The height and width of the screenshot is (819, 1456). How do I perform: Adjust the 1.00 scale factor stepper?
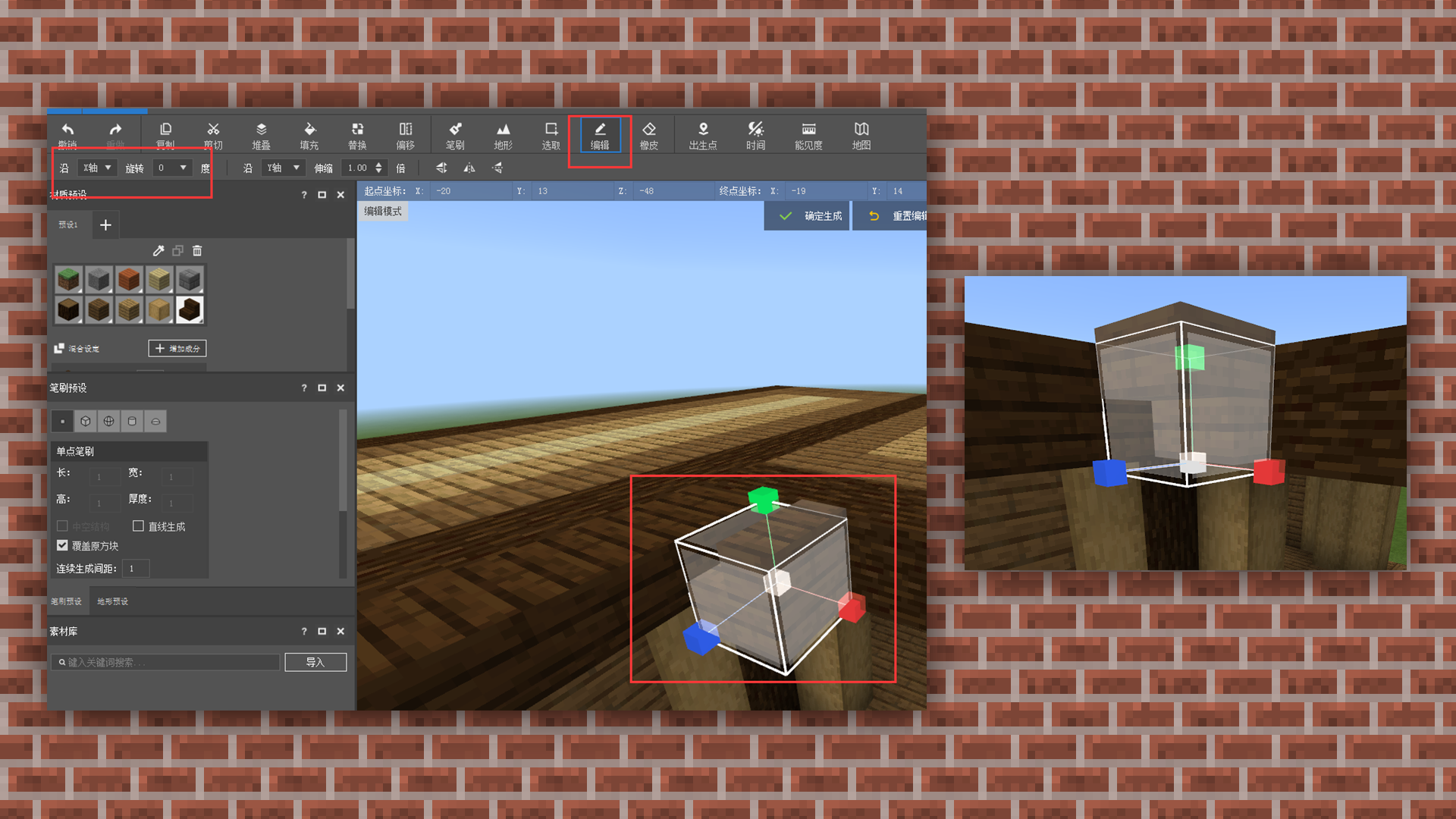click(378, 168)
